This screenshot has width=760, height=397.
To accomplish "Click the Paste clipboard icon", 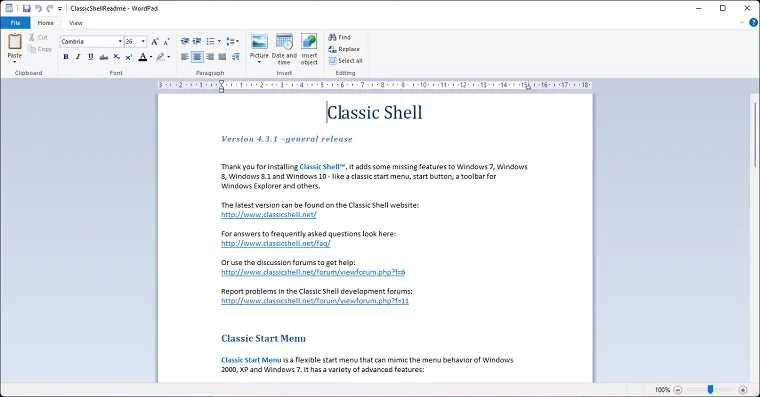I will pos(15,41).
